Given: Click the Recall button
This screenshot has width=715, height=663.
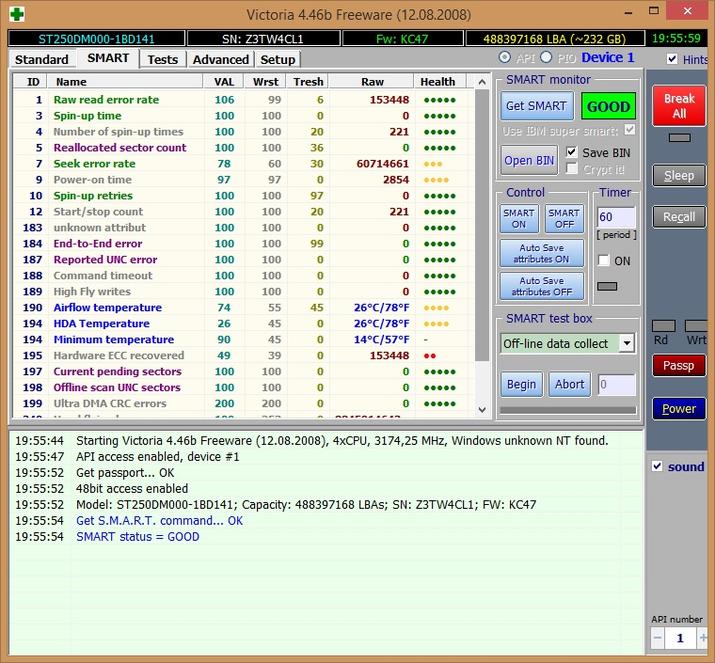Looking at the screenshot, I should pyautogui.click(x=679, y=217).
